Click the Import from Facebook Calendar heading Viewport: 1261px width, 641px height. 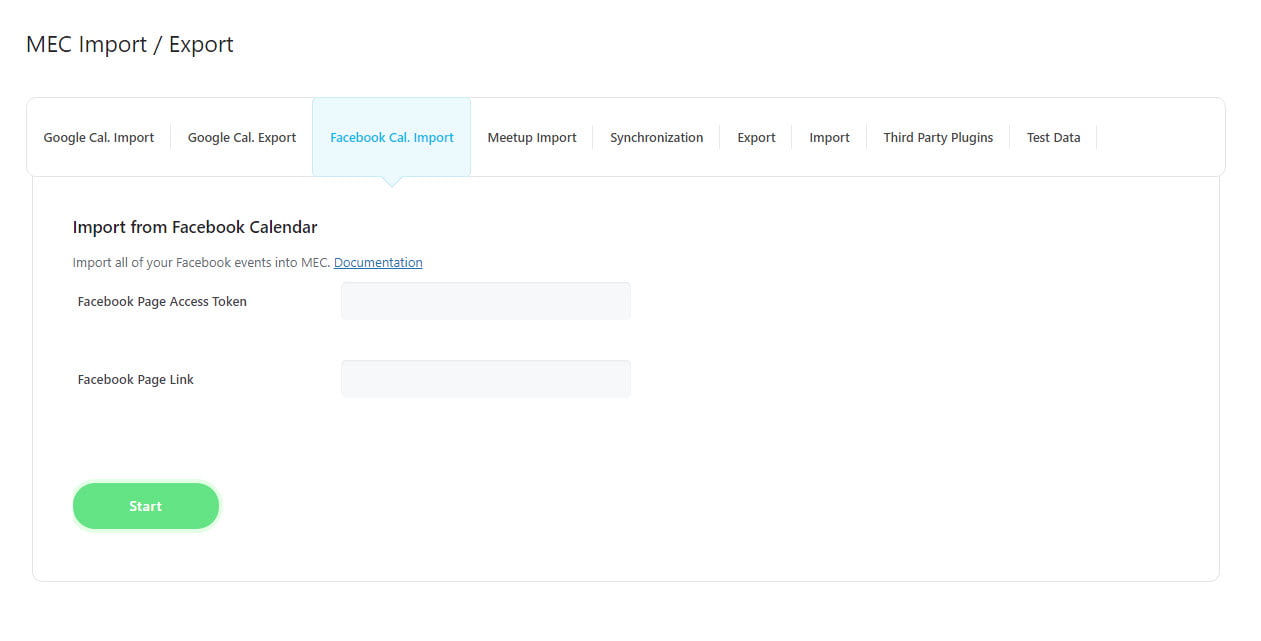click(x=195, y=227)
